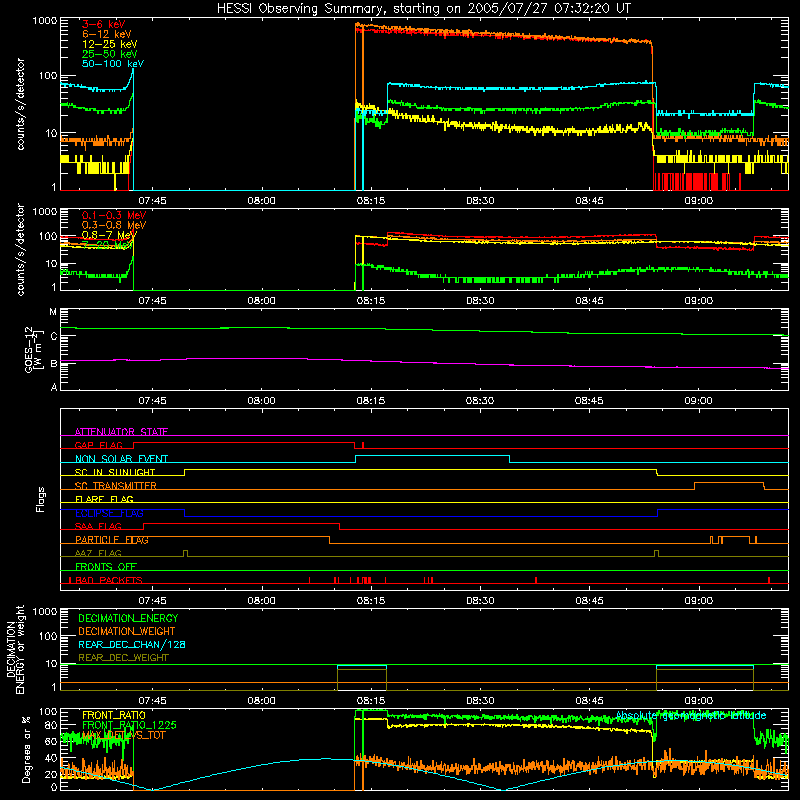Click the ECLIPSE_FLAG label
The width and height of the screenshot is (800, 800).
coord(109,513)
